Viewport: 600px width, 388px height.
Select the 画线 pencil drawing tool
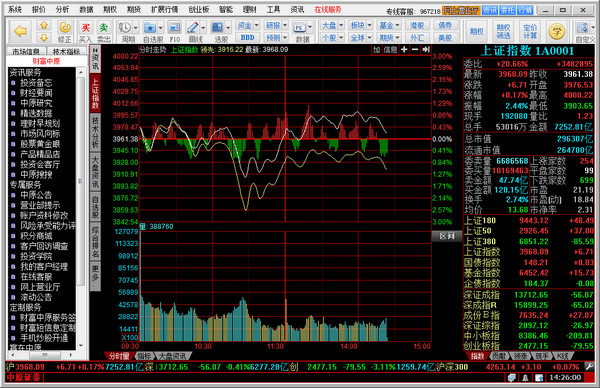tap(193, 28)
